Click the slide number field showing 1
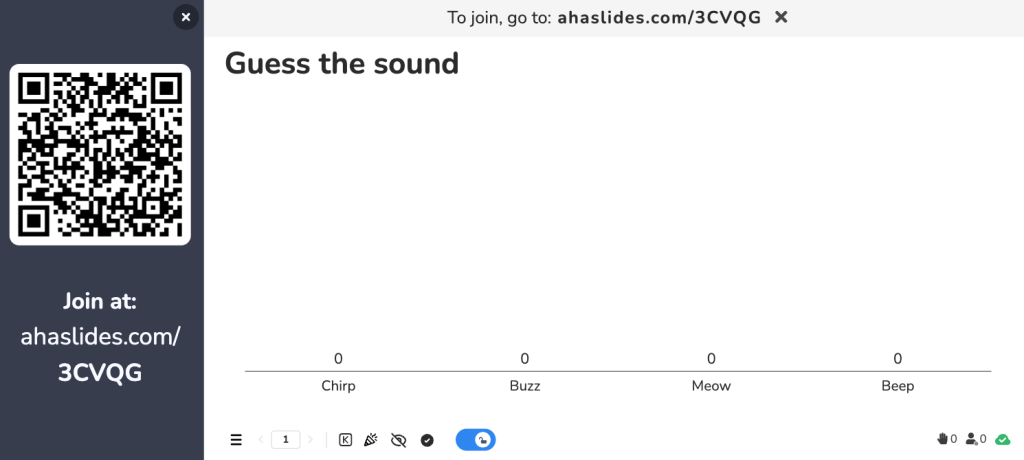Image resolution: width=1024 pixels, height=460 pixels. pyautogui.click(x=285, y=440)
